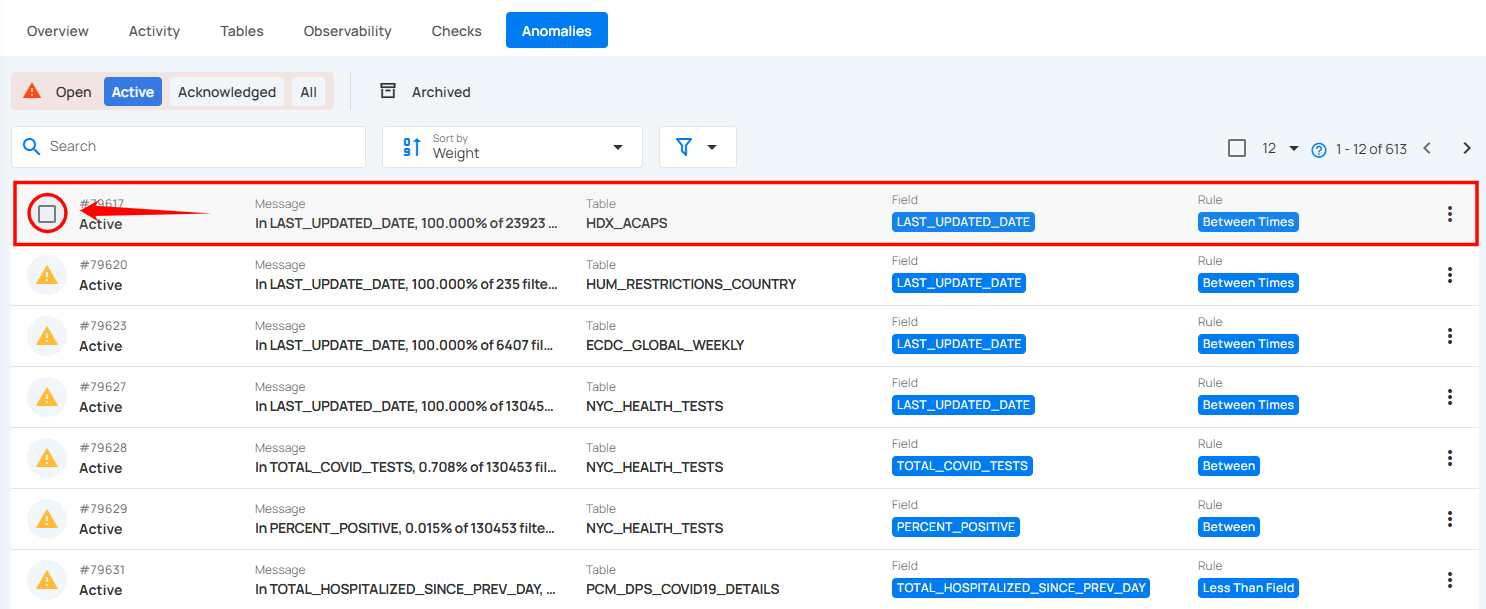
Task: Click the Between rule tag for #79628
Action: (x=1229, y=466)
